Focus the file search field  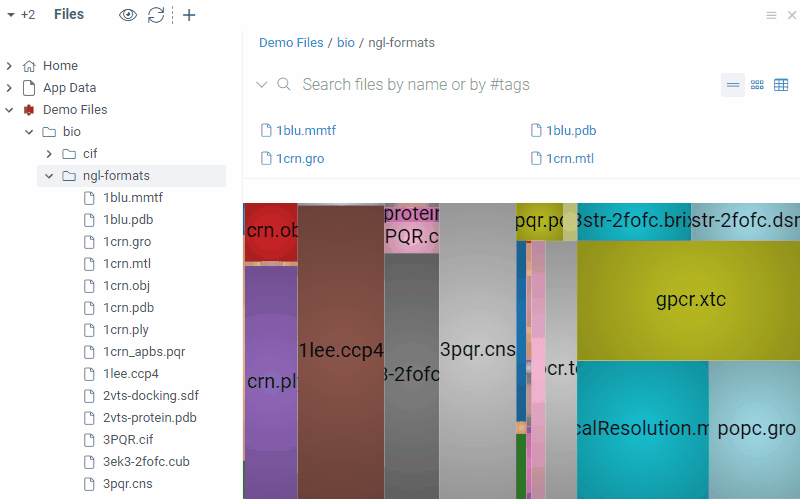[x=416, y=84]
